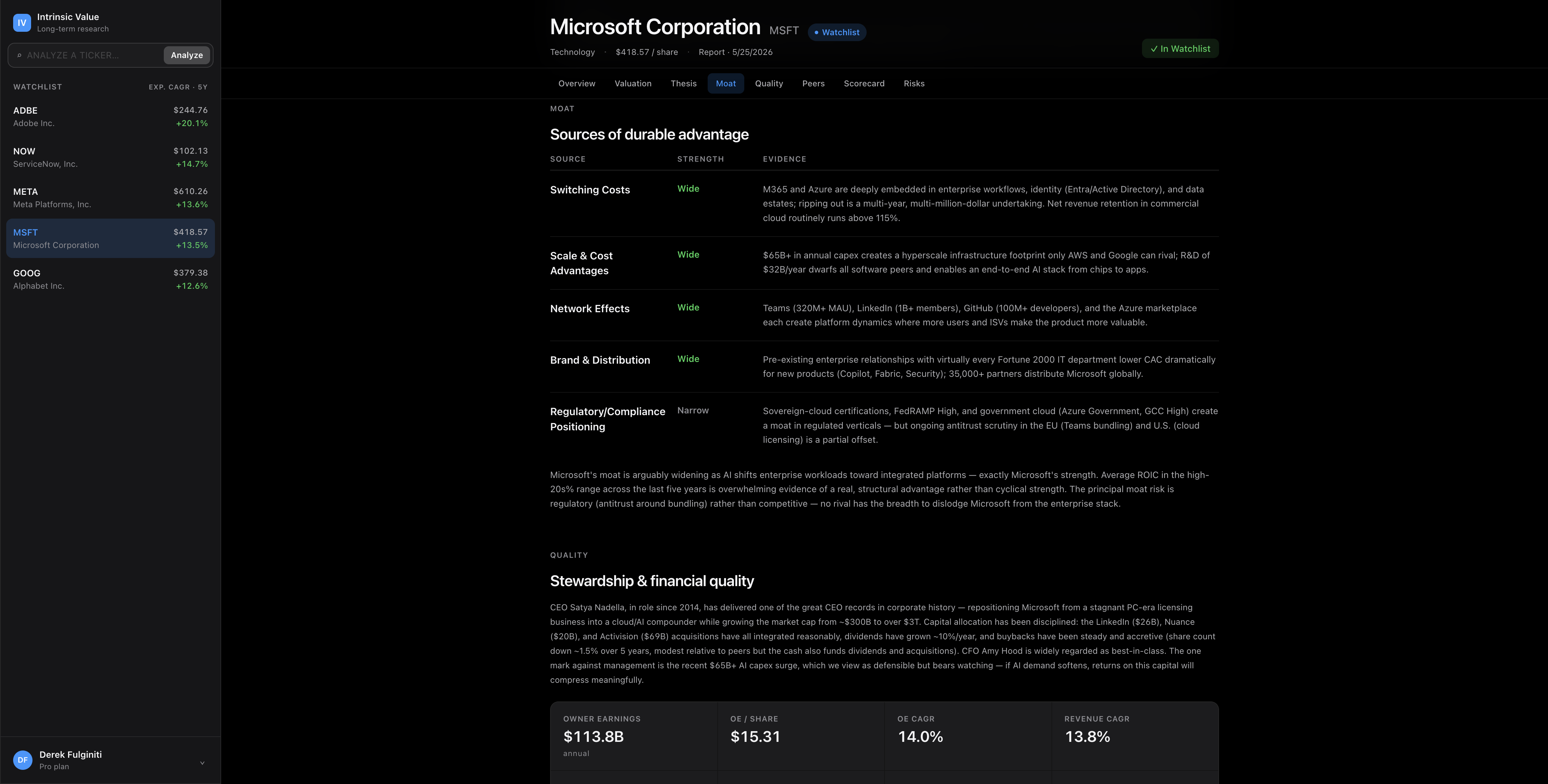Click the Network Effects source label

click(590, 309)
